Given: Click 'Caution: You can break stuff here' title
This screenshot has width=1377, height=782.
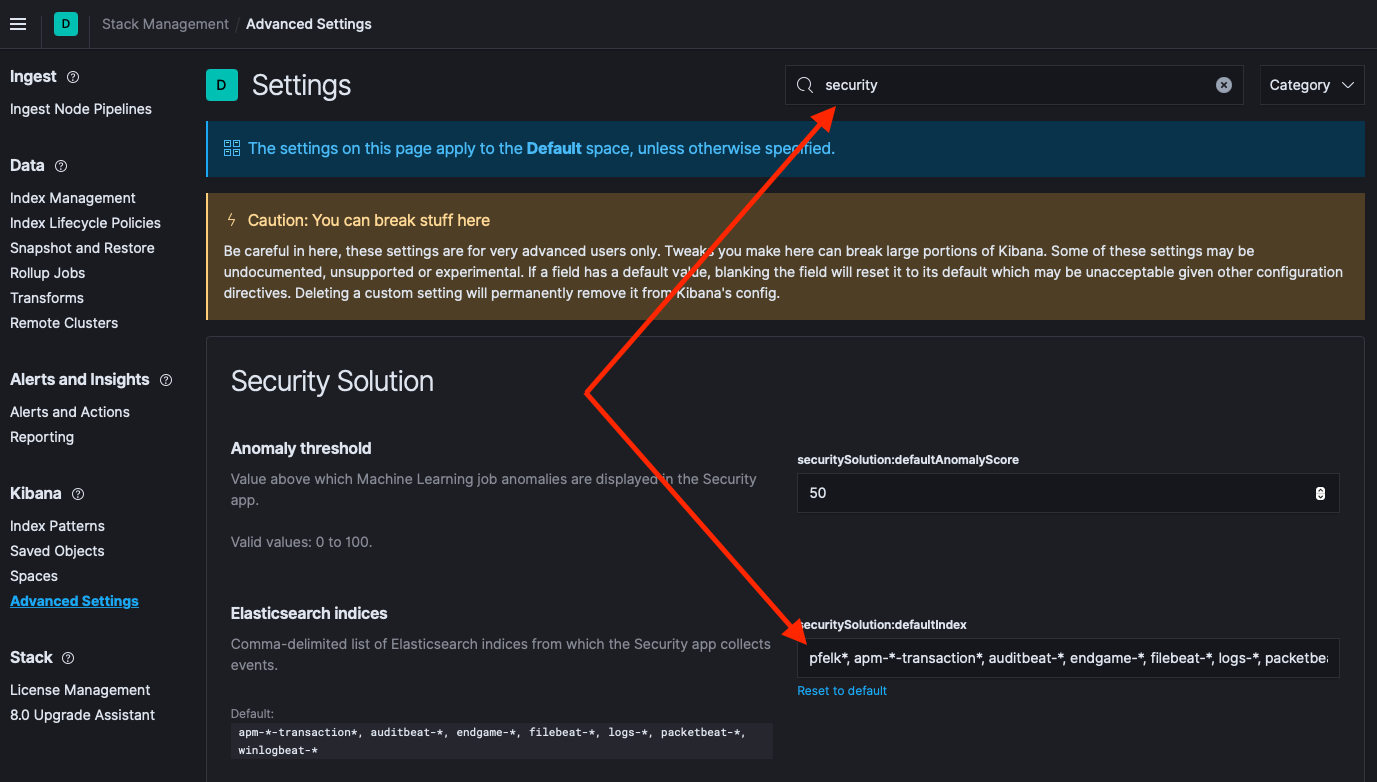Looking at the screenshot, I should tap(369, 220).
